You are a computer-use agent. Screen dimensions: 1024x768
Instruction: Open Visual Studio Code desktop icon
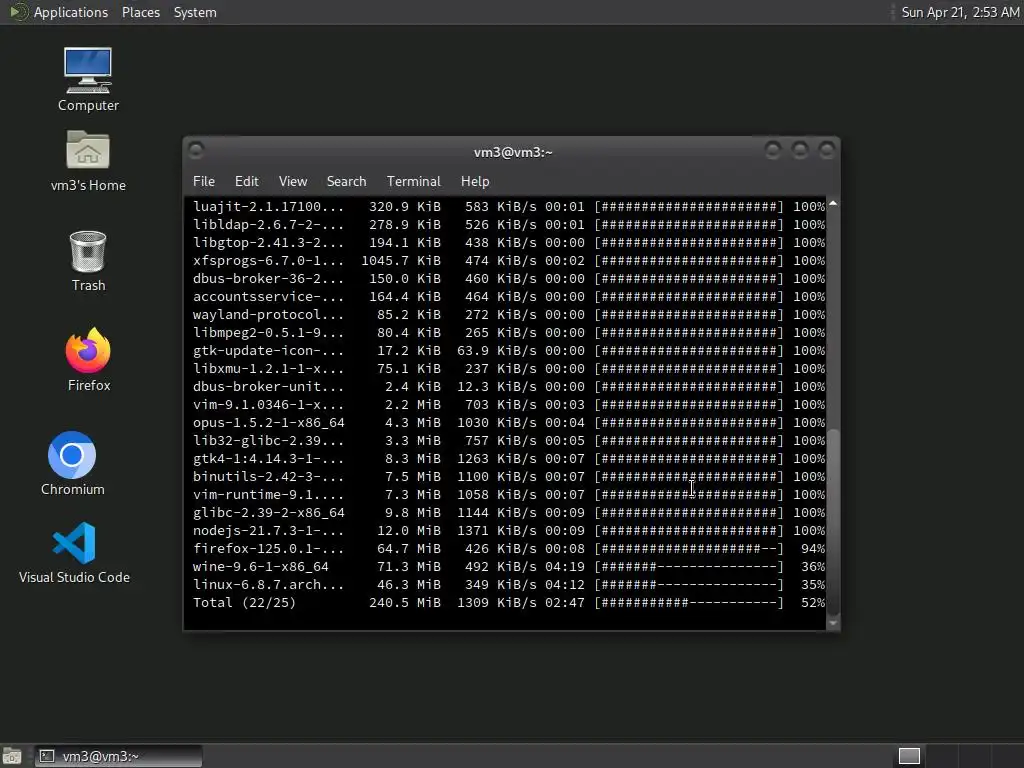tap(74, 552)
